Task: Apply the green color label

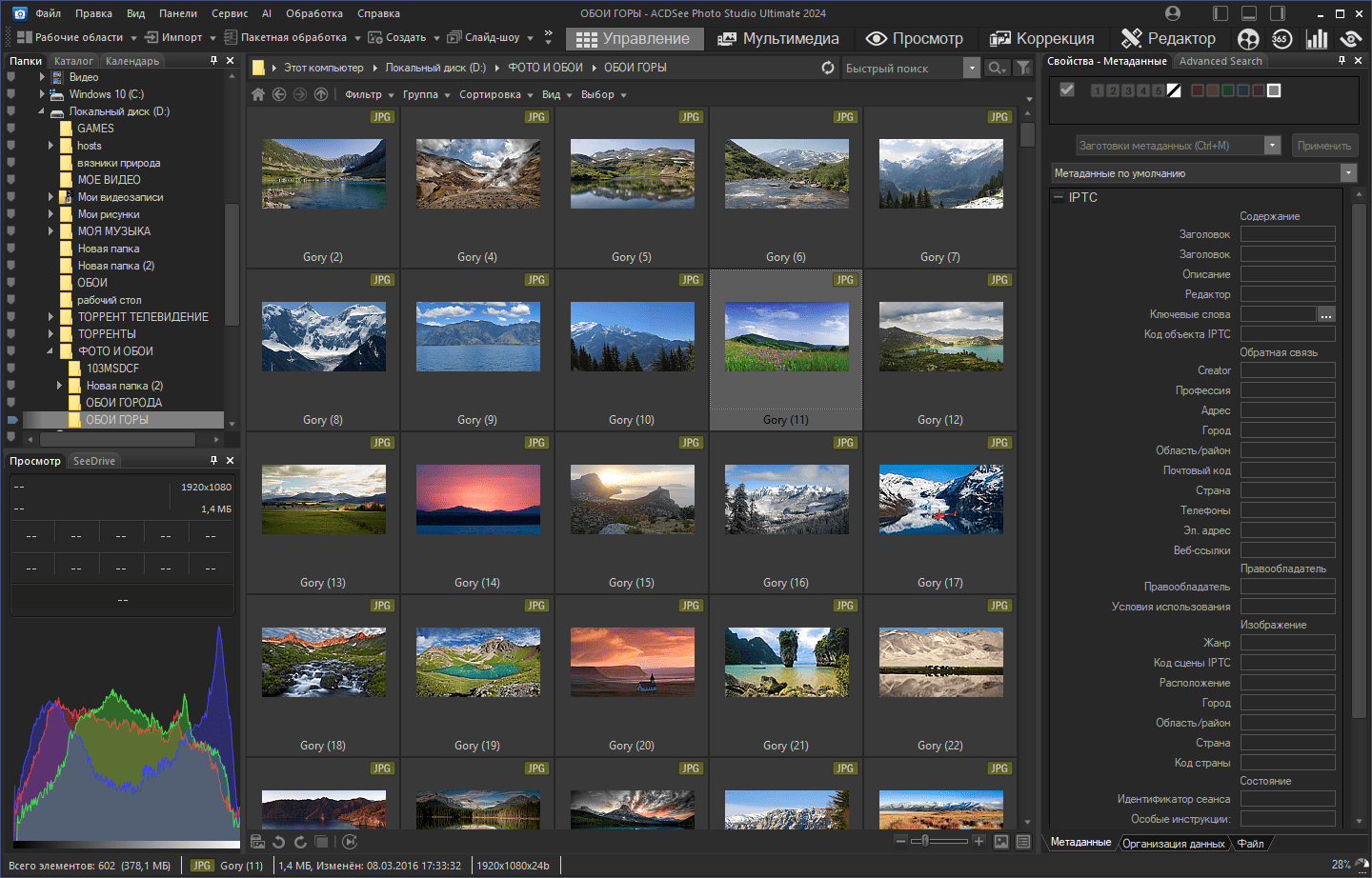Action: tap(1228, 90)
